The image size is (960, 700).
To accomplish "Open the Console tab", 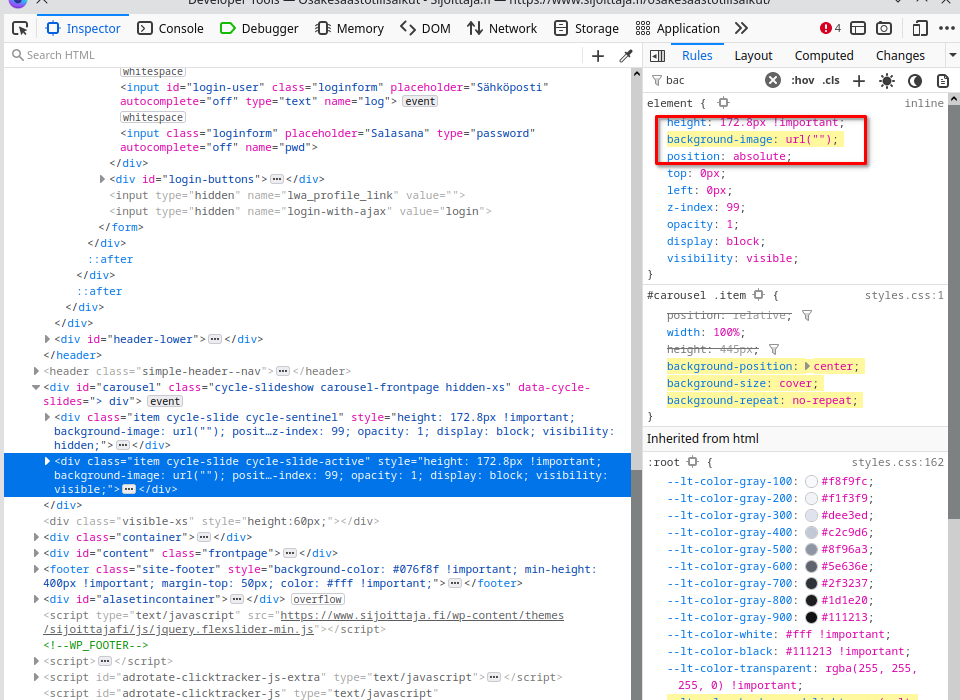I will pyautogui.click(x=170, y=28).
